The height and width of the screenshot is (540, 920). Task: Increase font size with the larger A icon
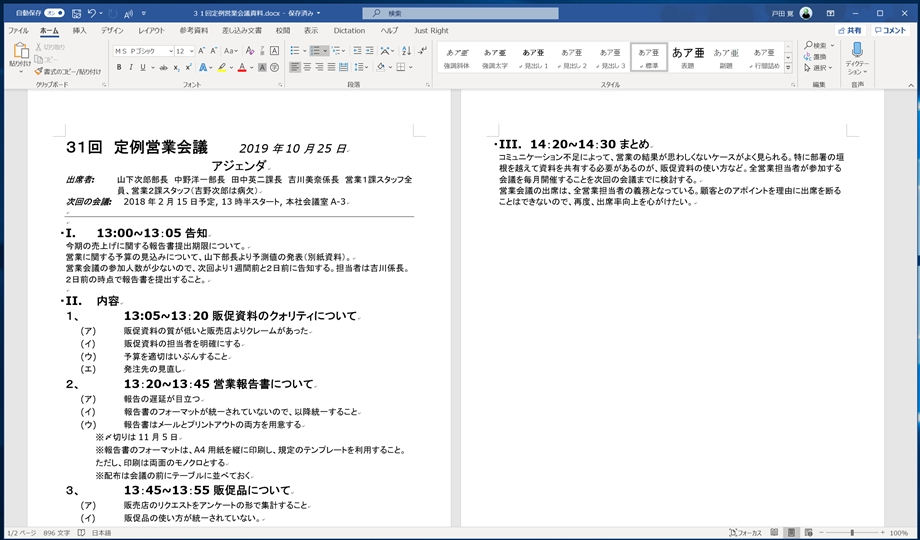point(201,51)
